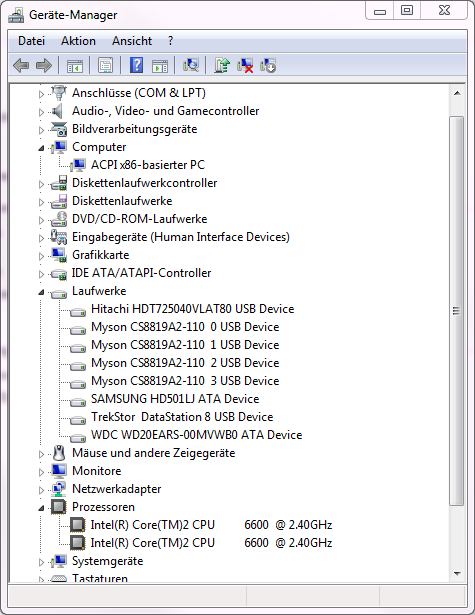This screenshot has width=475, height=615.
Task: Click the Grafikkarte display adapter icon
Action: (x=59, y=255)
